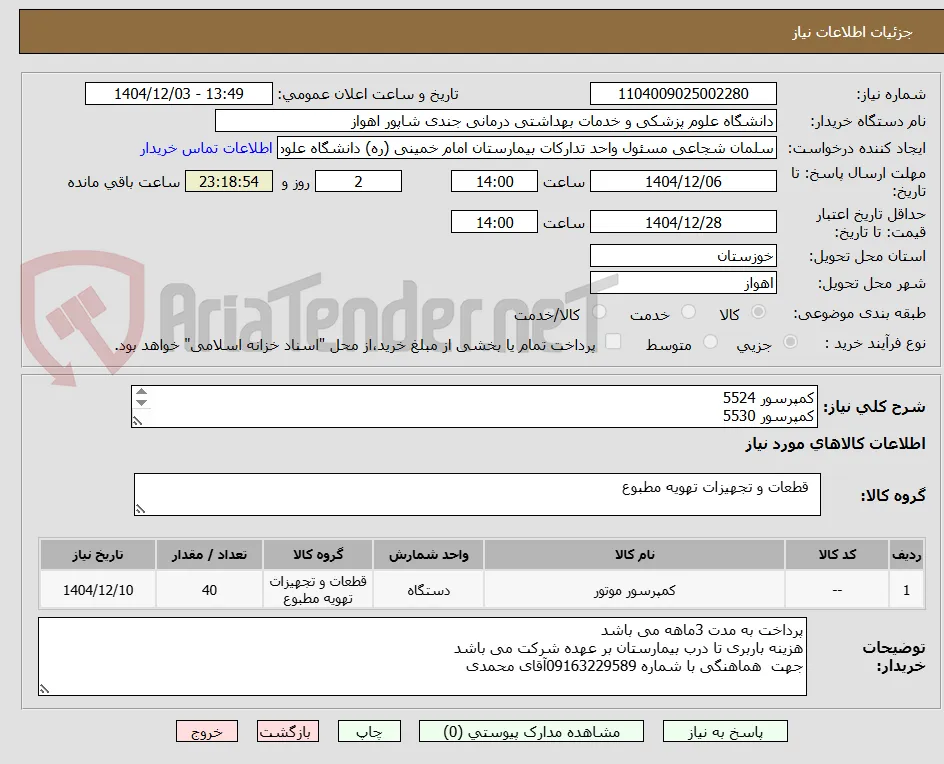This screenshot has height=764, width=944.
Task: Click the price validity time 14:00 field
Action: coord(494,222)
